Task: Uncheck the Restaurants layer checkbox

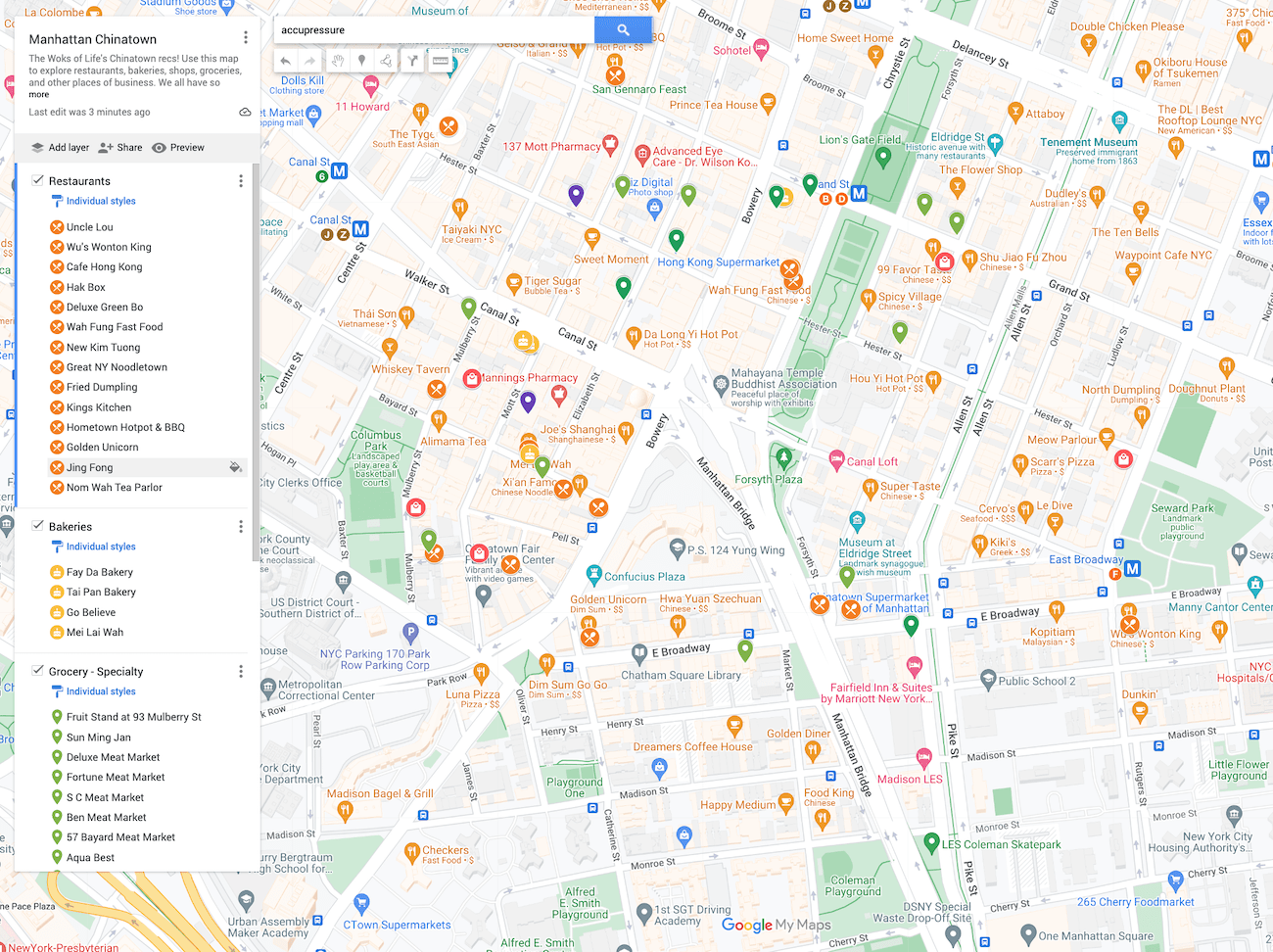Action: point(38,180)
